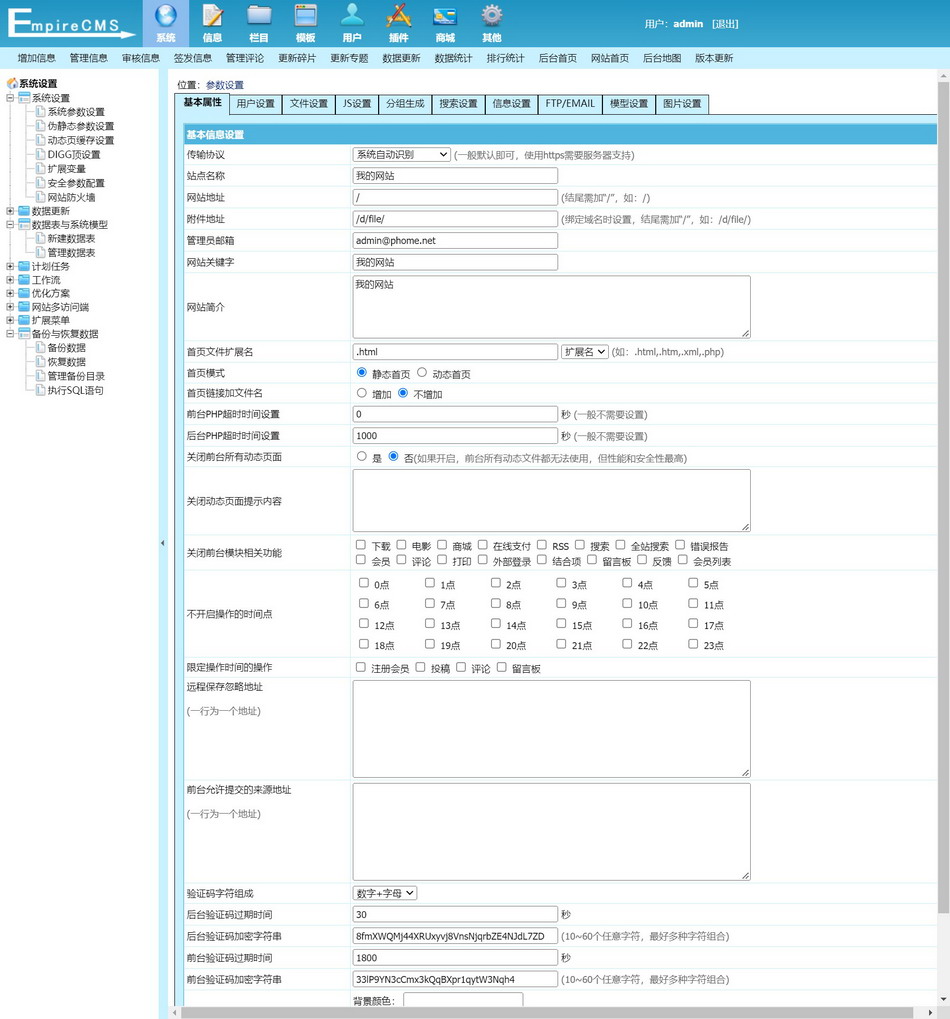Check the 下载 module checkbox
The width and height of the screenshot is (950, 1019).
tap(361, 545)
